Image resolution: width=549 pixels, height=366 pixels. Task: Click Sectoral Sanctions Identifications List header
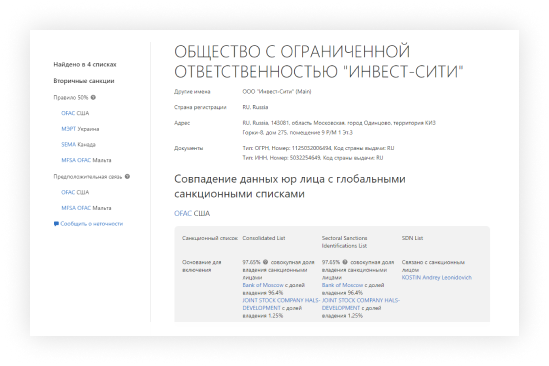click(x=345, y=242)
